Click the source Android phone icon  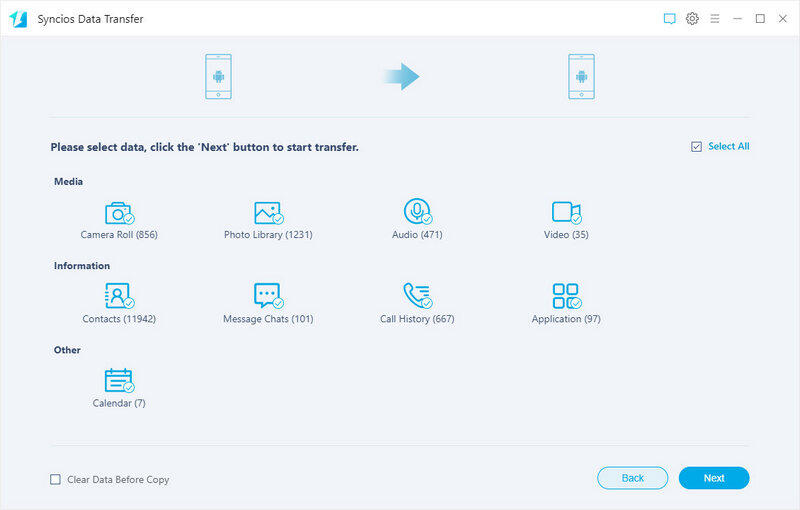[x=218, y=76]
